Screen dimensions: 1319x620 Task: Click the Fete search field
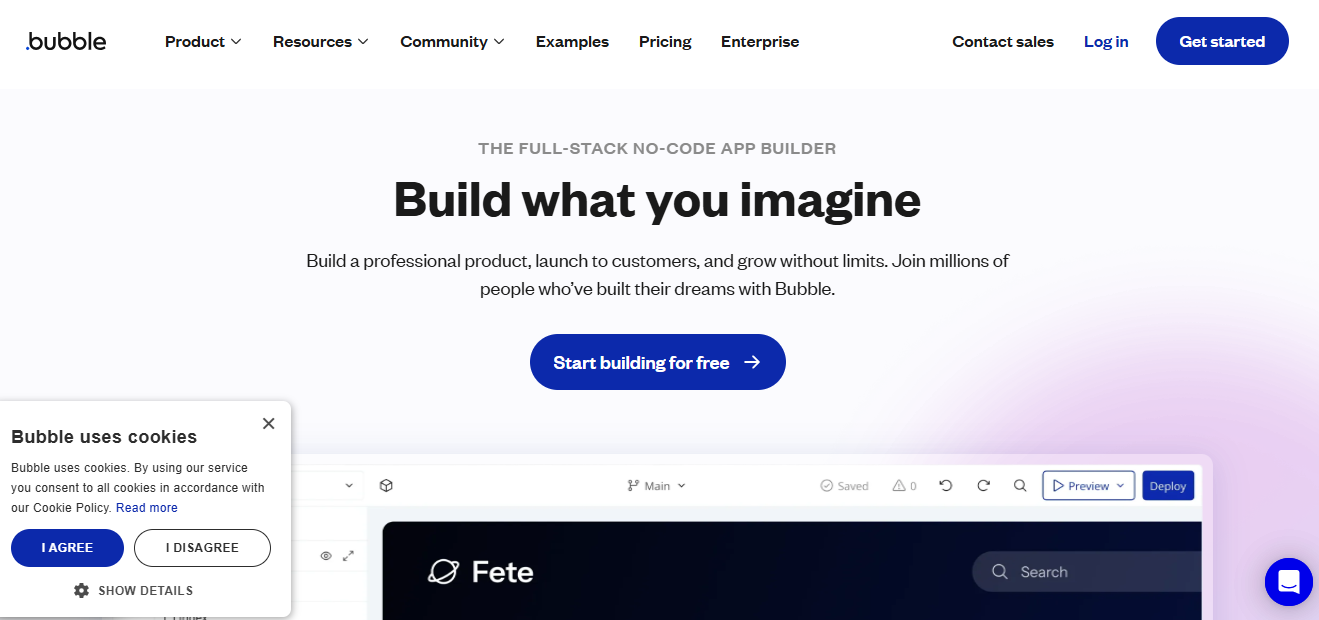[x=1087, y=572]
